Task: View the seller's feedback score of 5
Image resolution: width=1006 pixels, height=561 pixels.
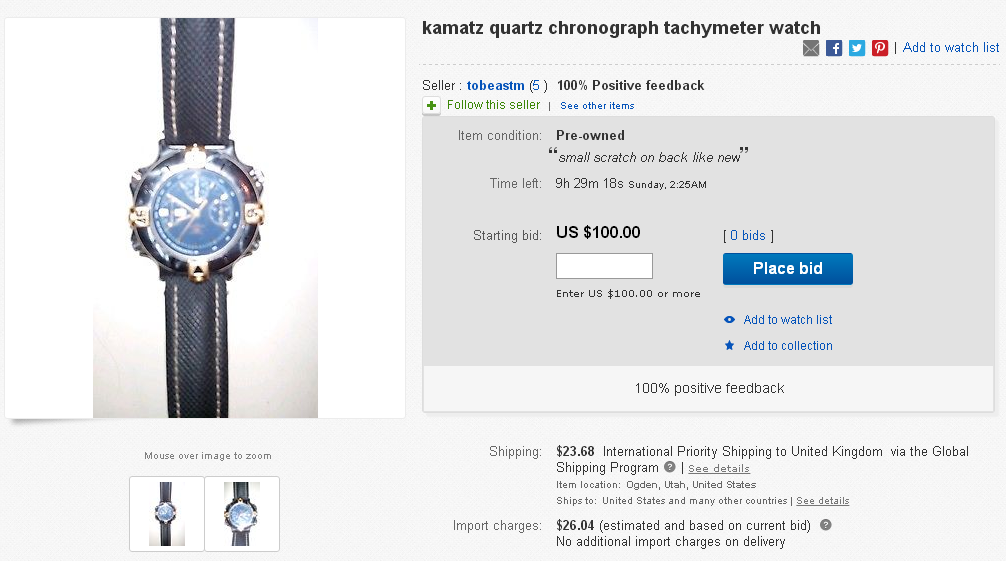Action: coord(536,86)
